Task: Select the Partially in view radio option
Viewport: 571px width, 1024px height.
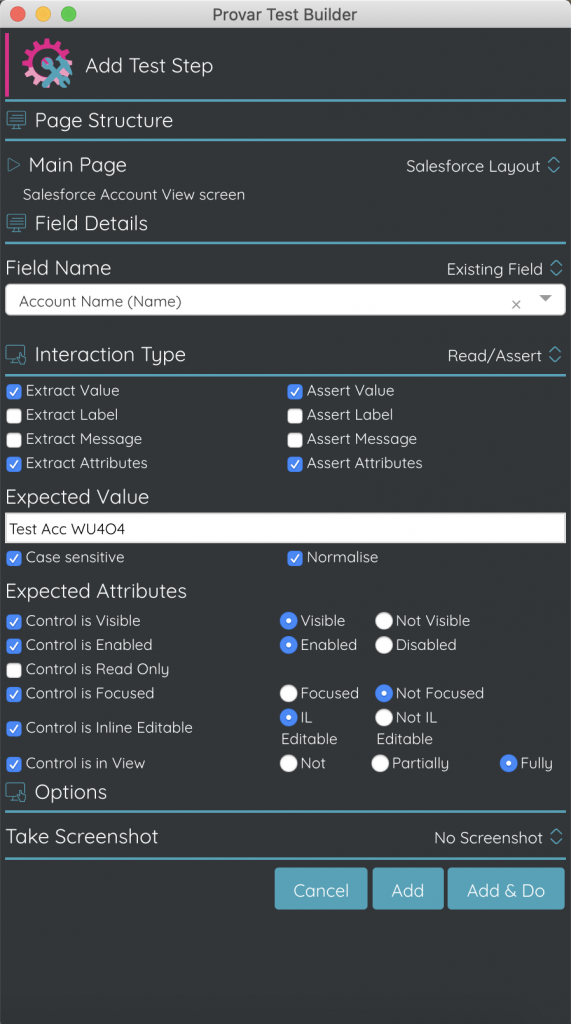Action: (380, 763)
